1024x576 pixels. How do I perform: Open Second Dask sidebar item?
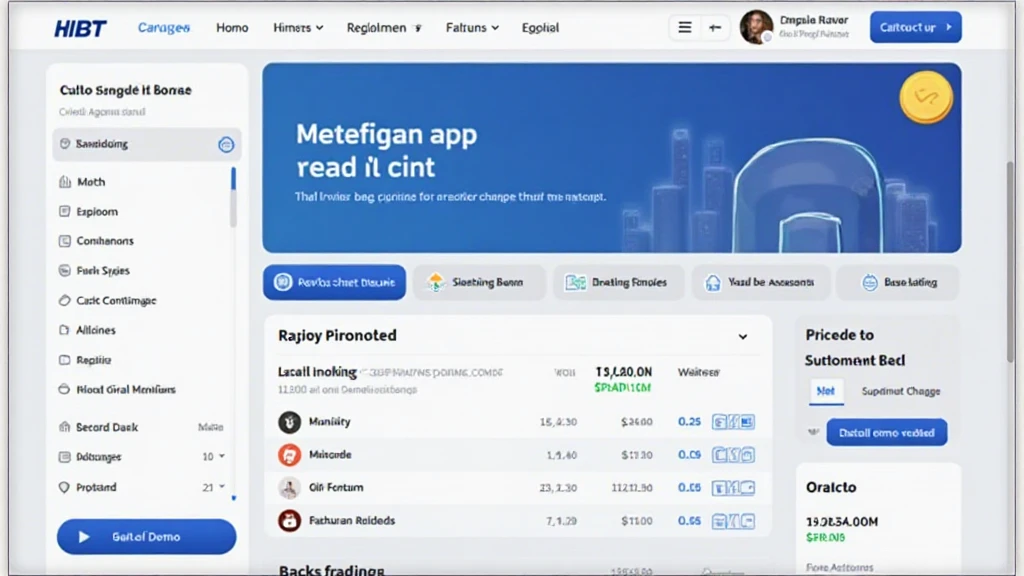pos(107,427)
